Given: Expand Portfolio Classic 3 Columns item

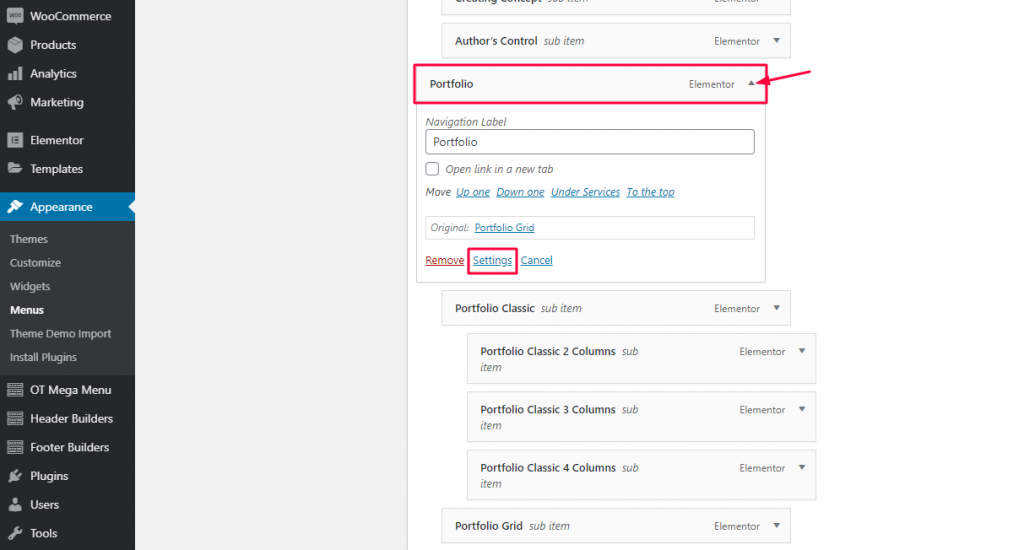Looking at the screenshot, I should [802, 409].
